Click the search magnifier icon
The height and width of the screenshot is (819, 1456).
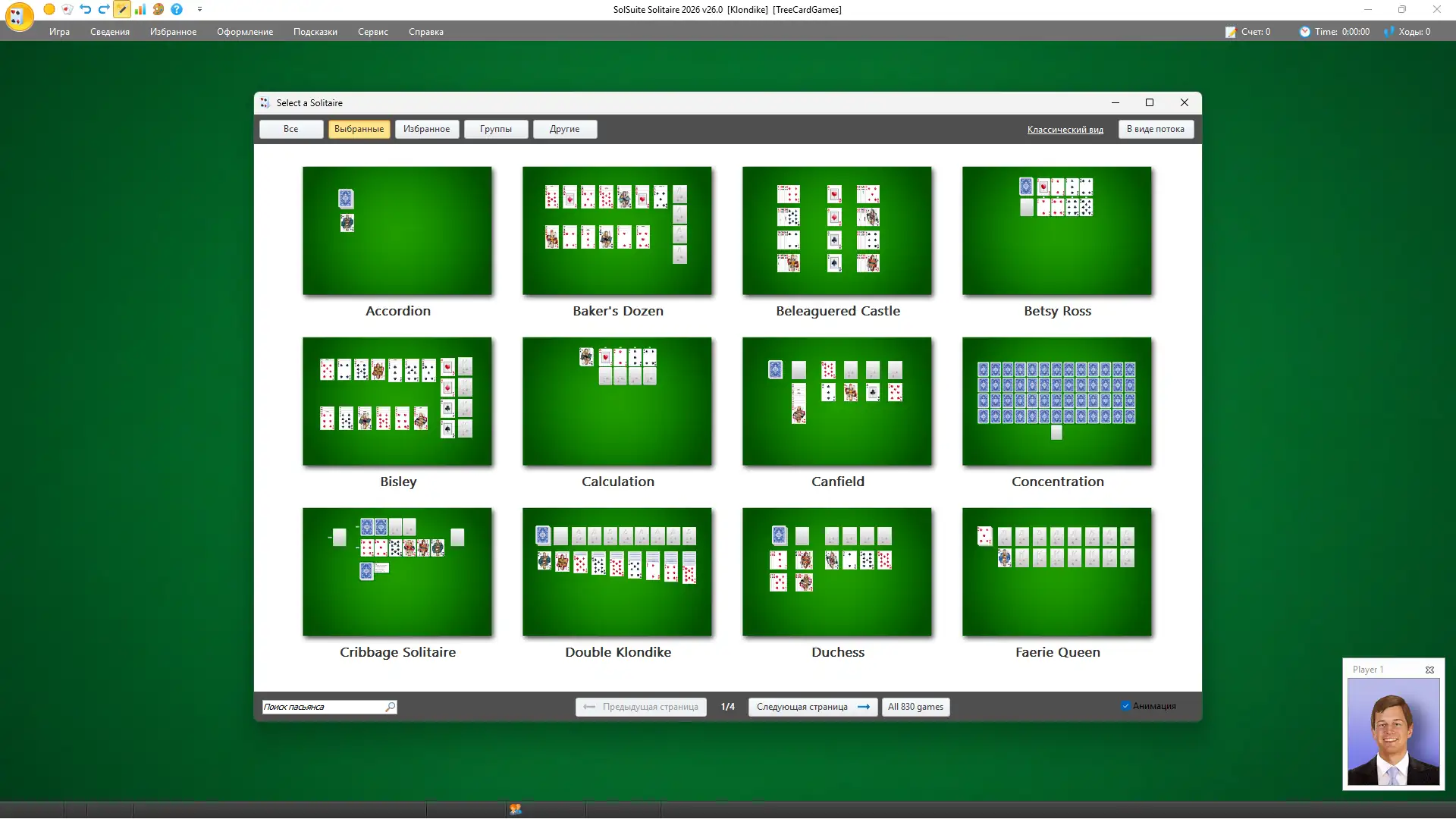(x=390, y=707)
